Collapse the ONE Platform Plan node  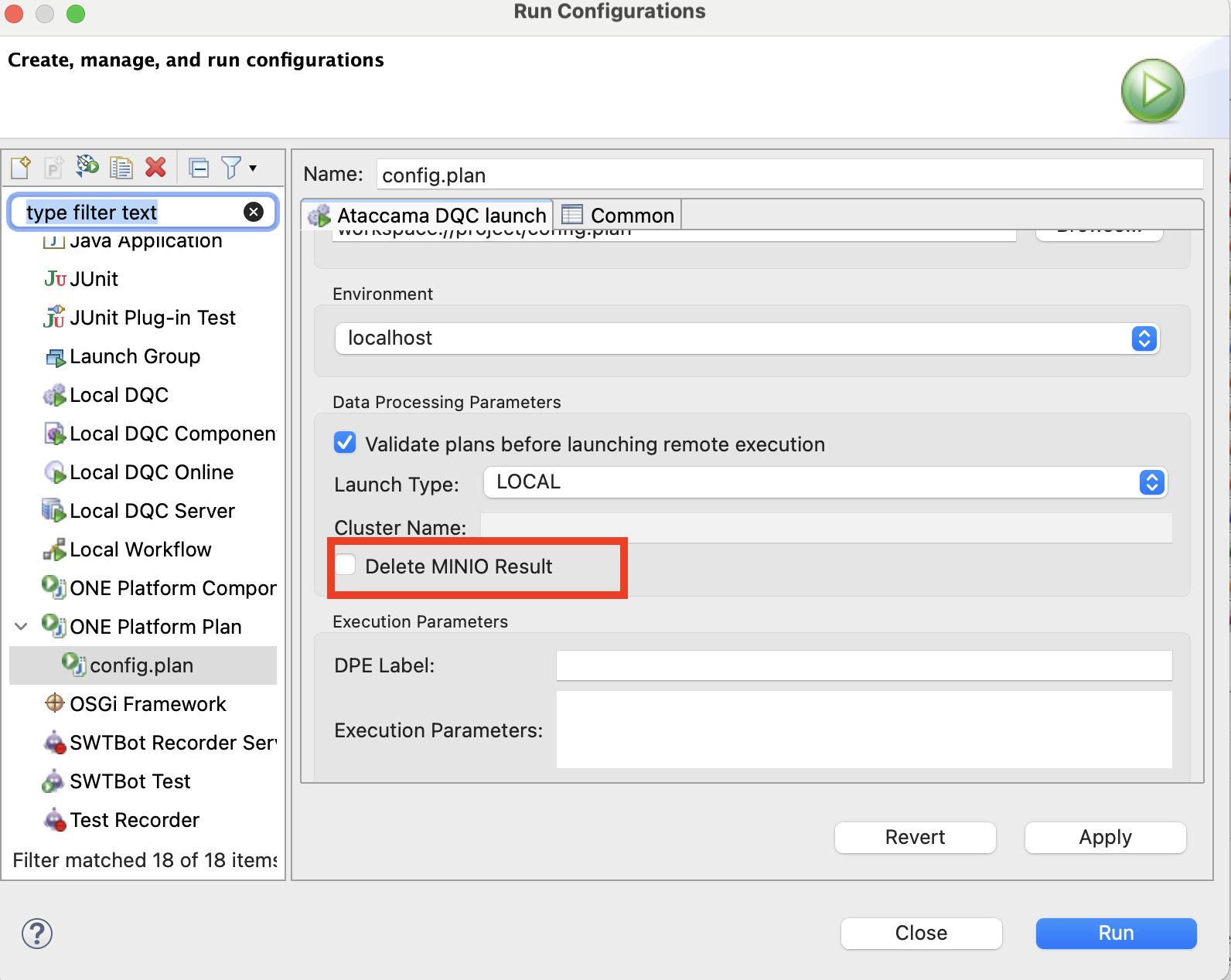pyautogui.click(x=22, y=627)
